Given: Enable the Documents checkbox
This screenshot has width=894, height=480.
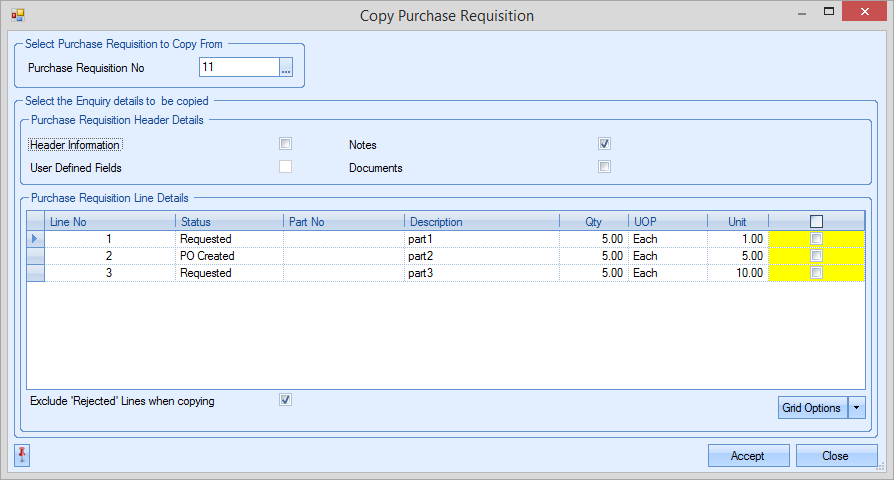Looking at the screenshot, I should (x=604, y=167).
